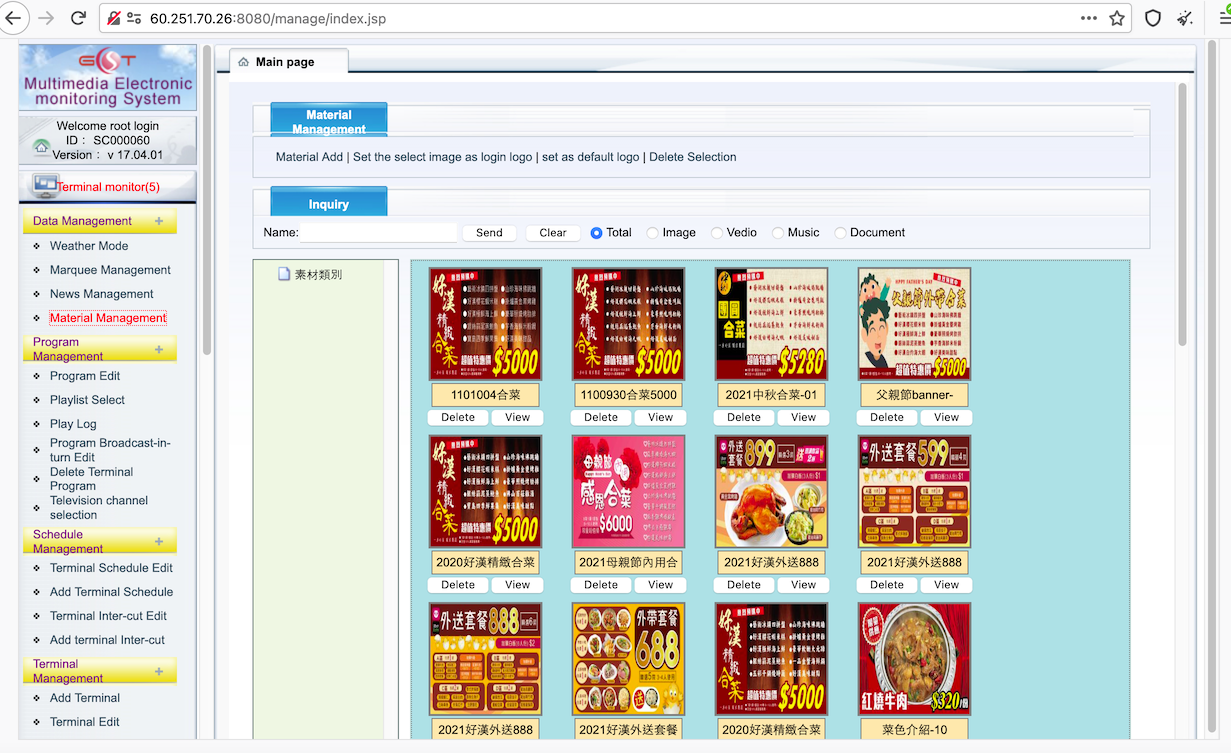The width and height of the screenshot is (1231, 753).
Task: Click the home icon on Main page tab
Action: pos(243,62)
